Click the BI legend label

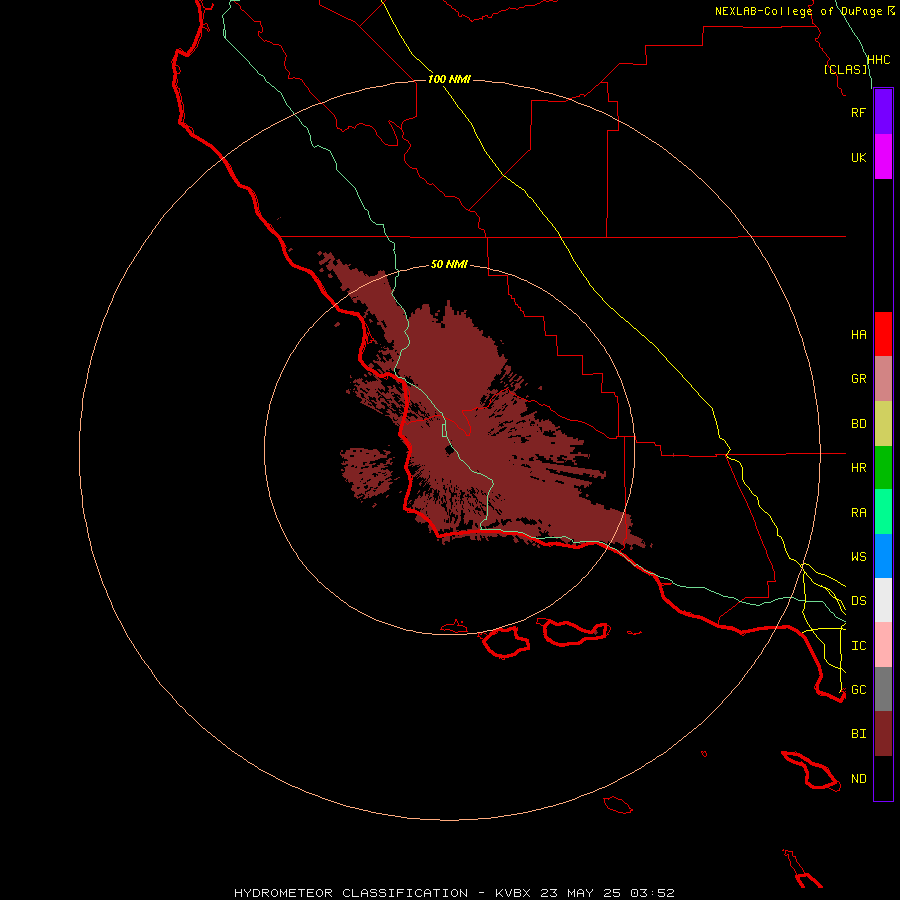[x=858, y=734]
